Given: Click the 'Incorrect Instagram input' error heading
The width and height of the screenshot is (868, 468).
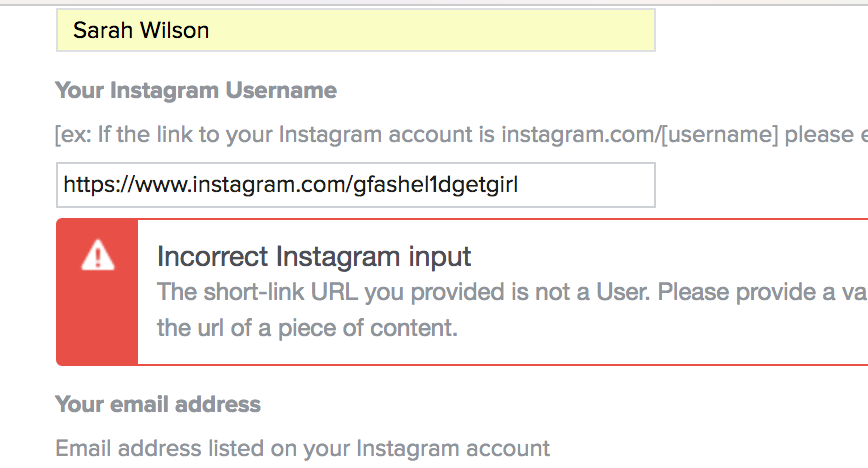Looking at the screenshot, I should [314, 256].
